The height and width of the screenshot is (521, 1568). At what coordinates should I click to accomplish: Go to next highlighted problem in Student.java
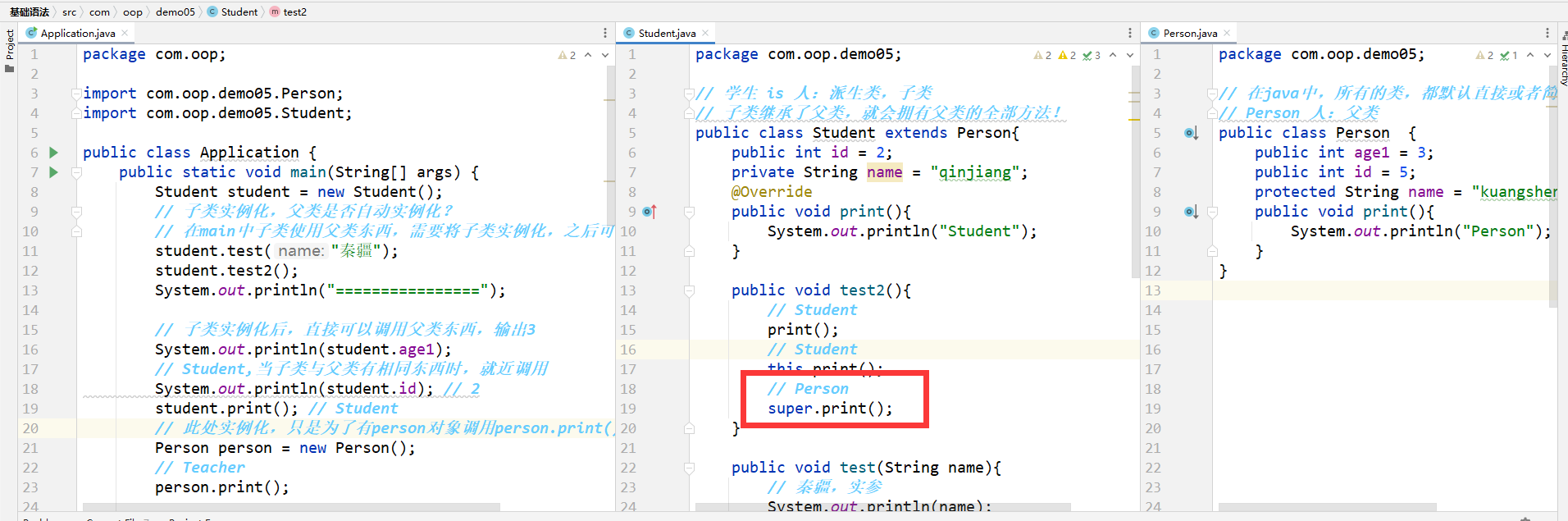(x=1130, y=55)
